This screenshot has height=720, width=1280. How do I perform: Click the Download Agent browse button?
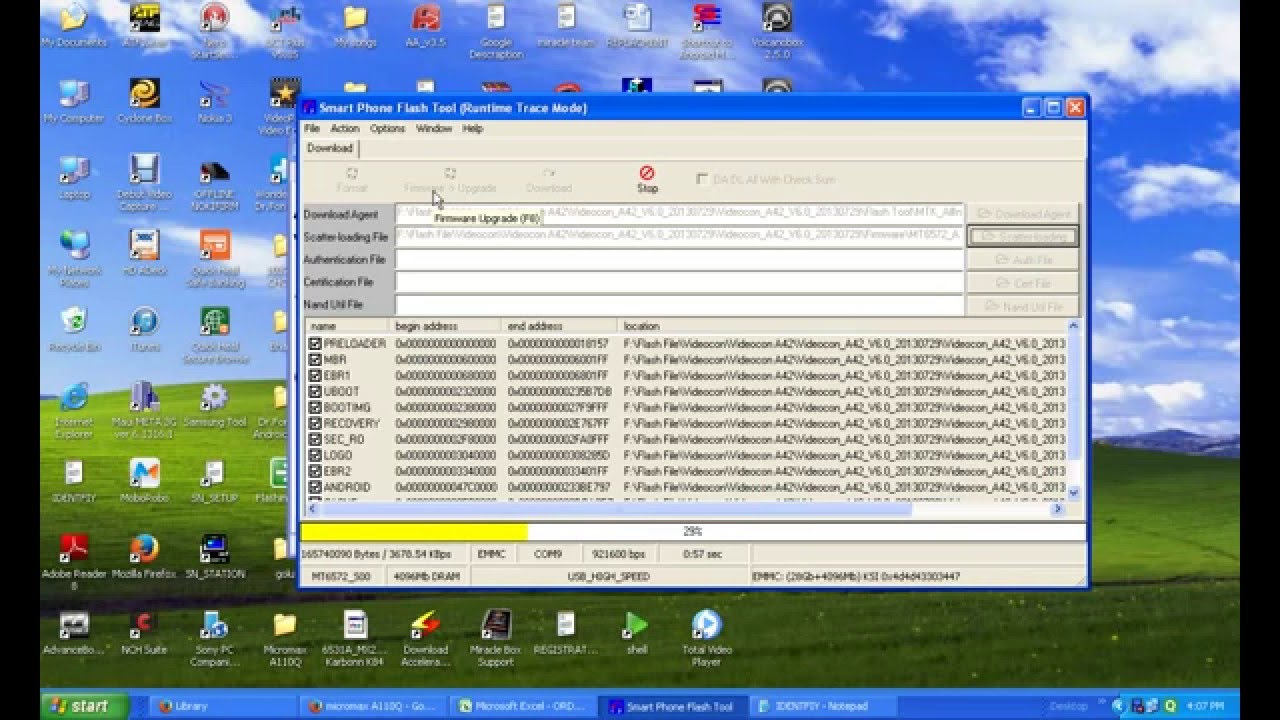point(1023,214)
